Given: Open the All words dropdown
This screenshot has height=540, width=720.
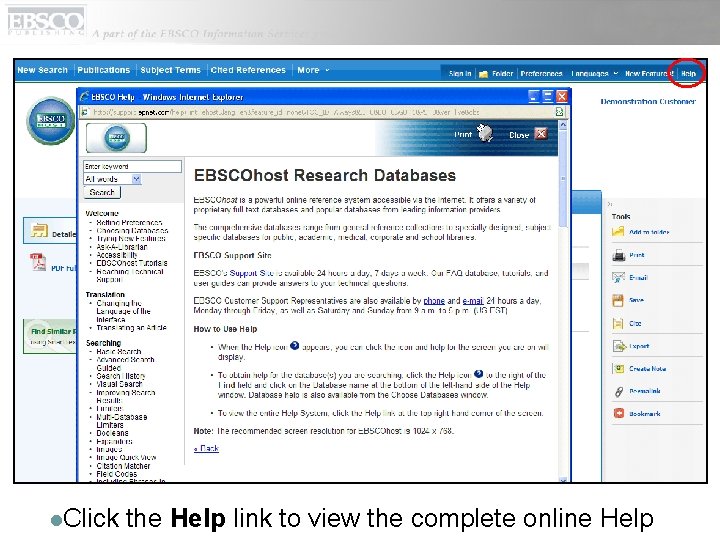Looking at the screenshot, I should [x=112, y=179].
